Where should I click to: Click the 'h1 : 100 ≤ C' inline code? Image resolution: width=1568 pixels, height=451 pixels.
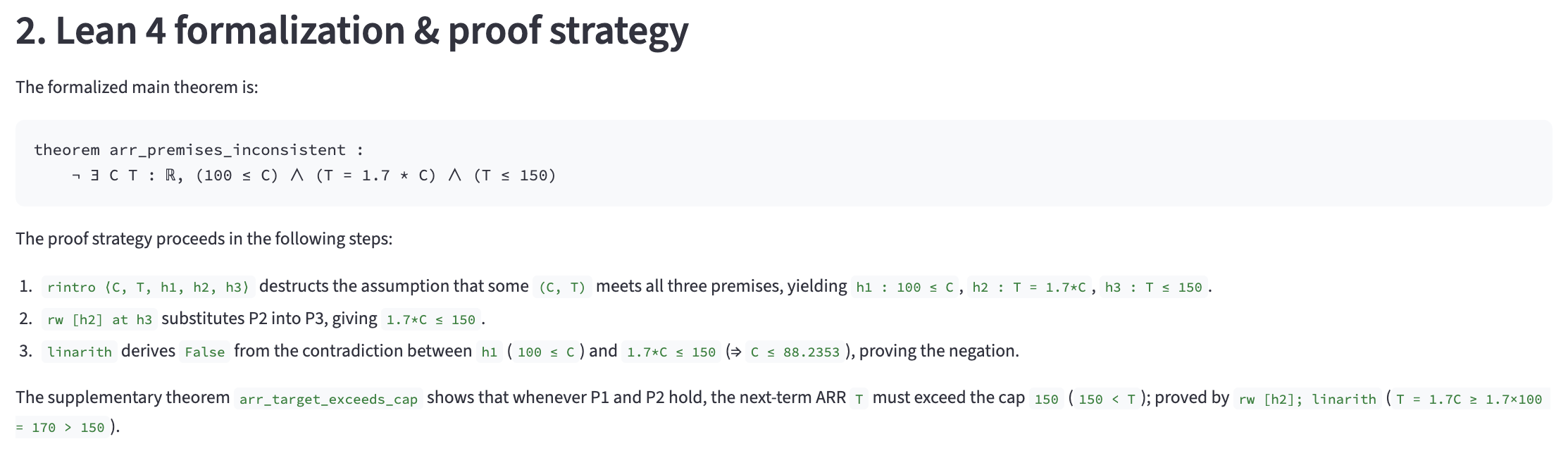[904, 287]
